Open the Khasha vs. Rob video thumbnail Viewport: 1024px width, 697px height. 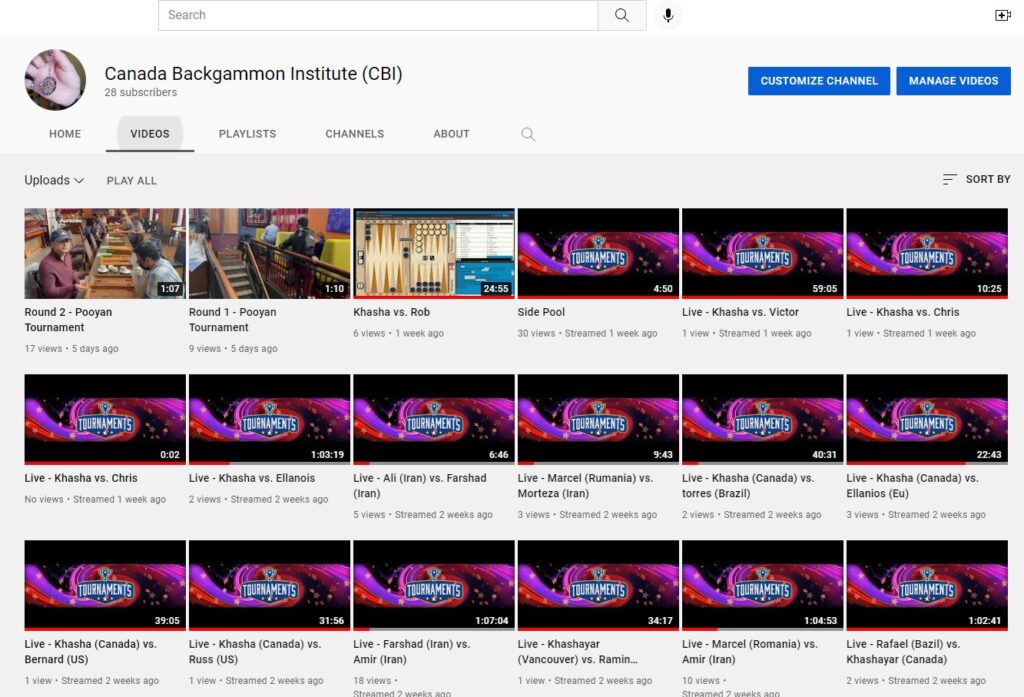434,253
